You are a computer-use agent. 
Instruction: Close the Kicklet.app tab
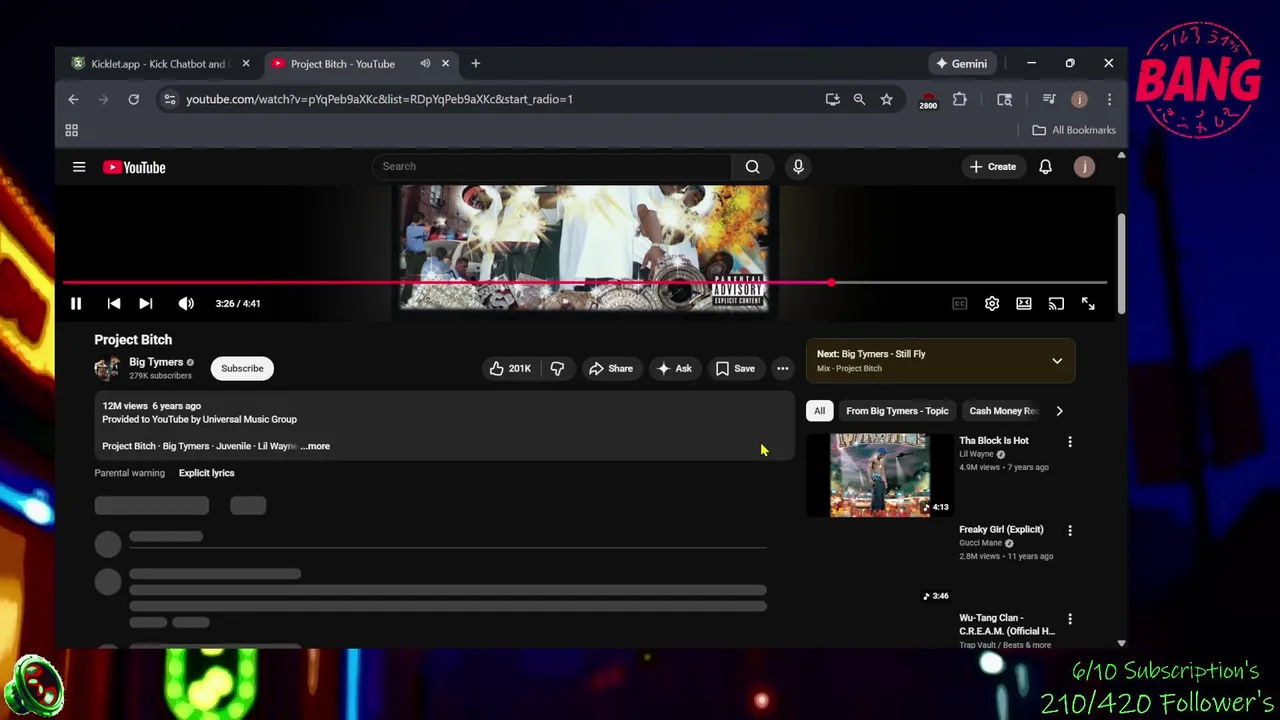click(246, 64)
